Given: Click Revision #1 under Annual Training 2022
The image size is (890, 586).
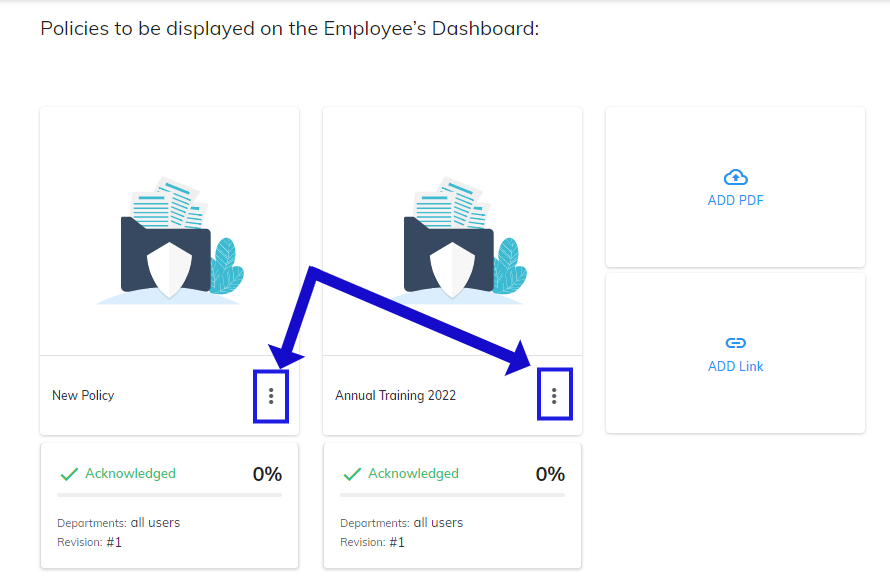Looking at the screenshot, I should coord(372,542).
